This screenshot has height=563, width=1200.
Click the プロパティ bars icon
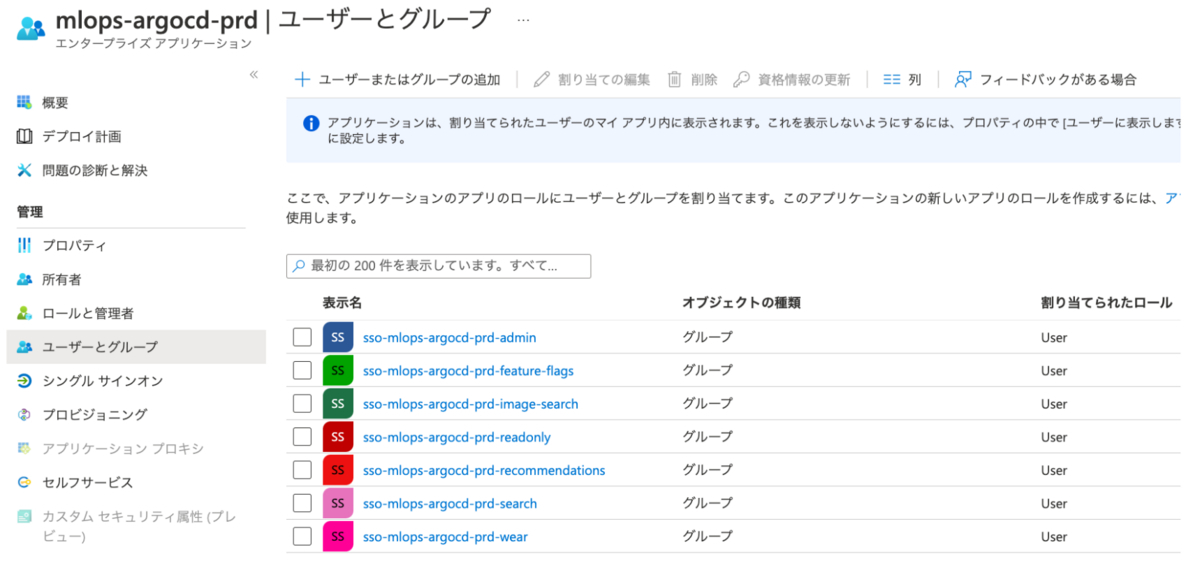[25, 246]
